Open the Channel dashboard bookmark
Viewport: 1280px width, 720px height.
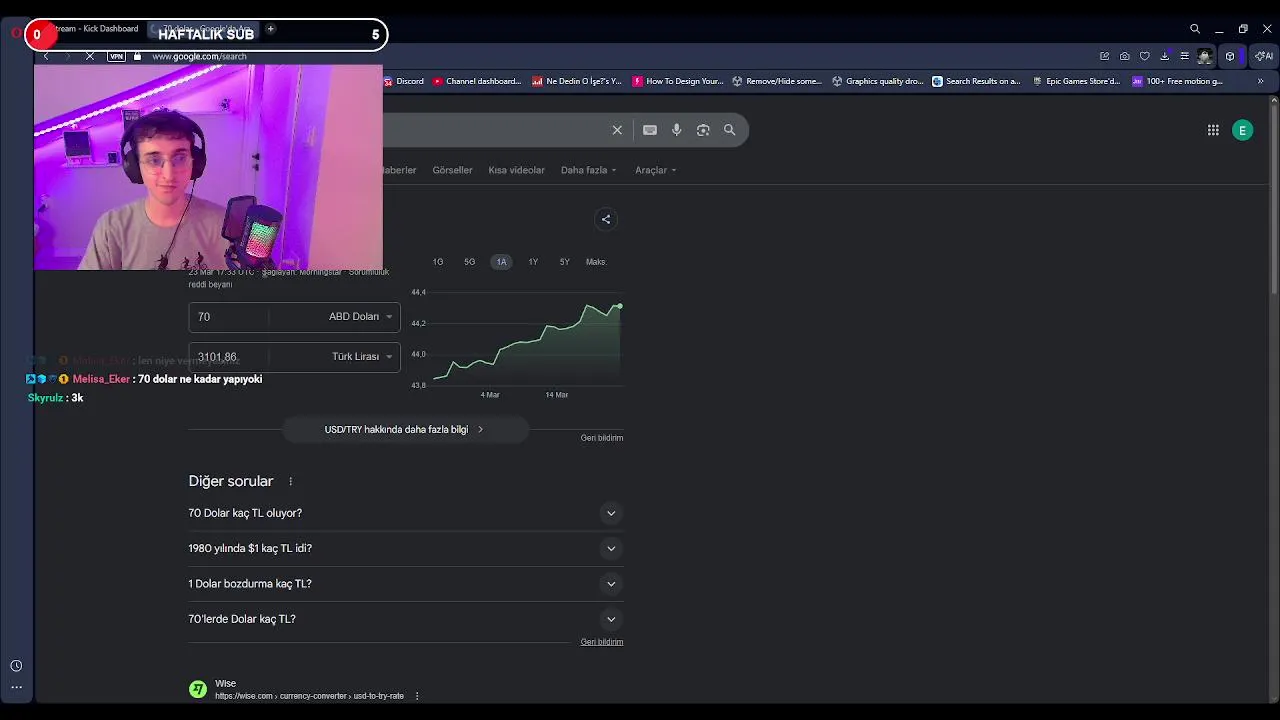[x=477, y=81]
